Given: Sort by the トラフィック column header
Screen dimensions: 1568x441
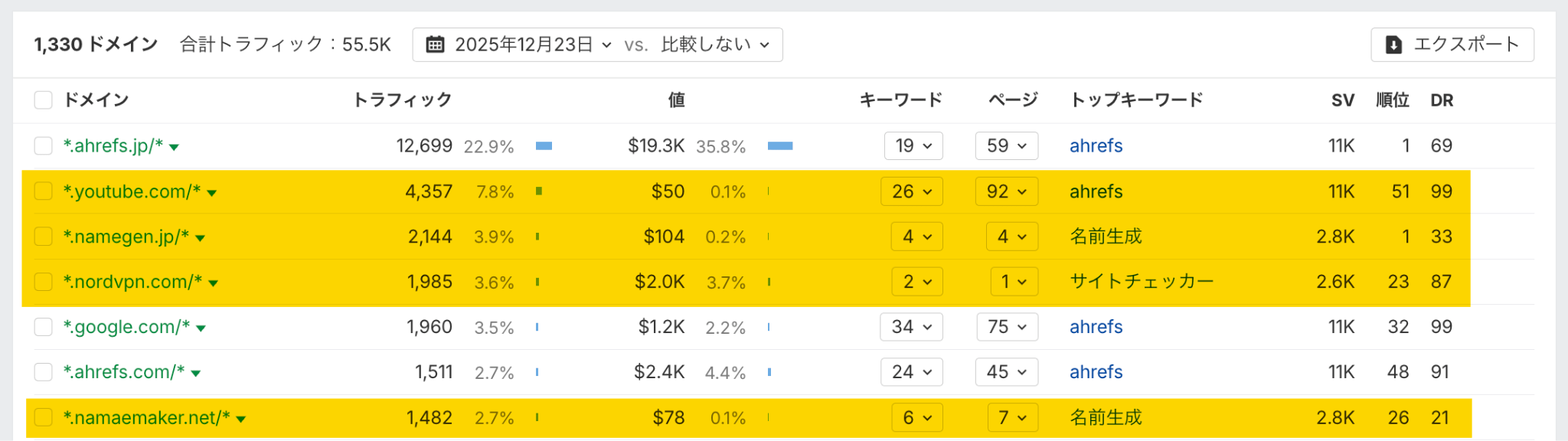Looking at the screenshot, I should (x=402, y=100).
